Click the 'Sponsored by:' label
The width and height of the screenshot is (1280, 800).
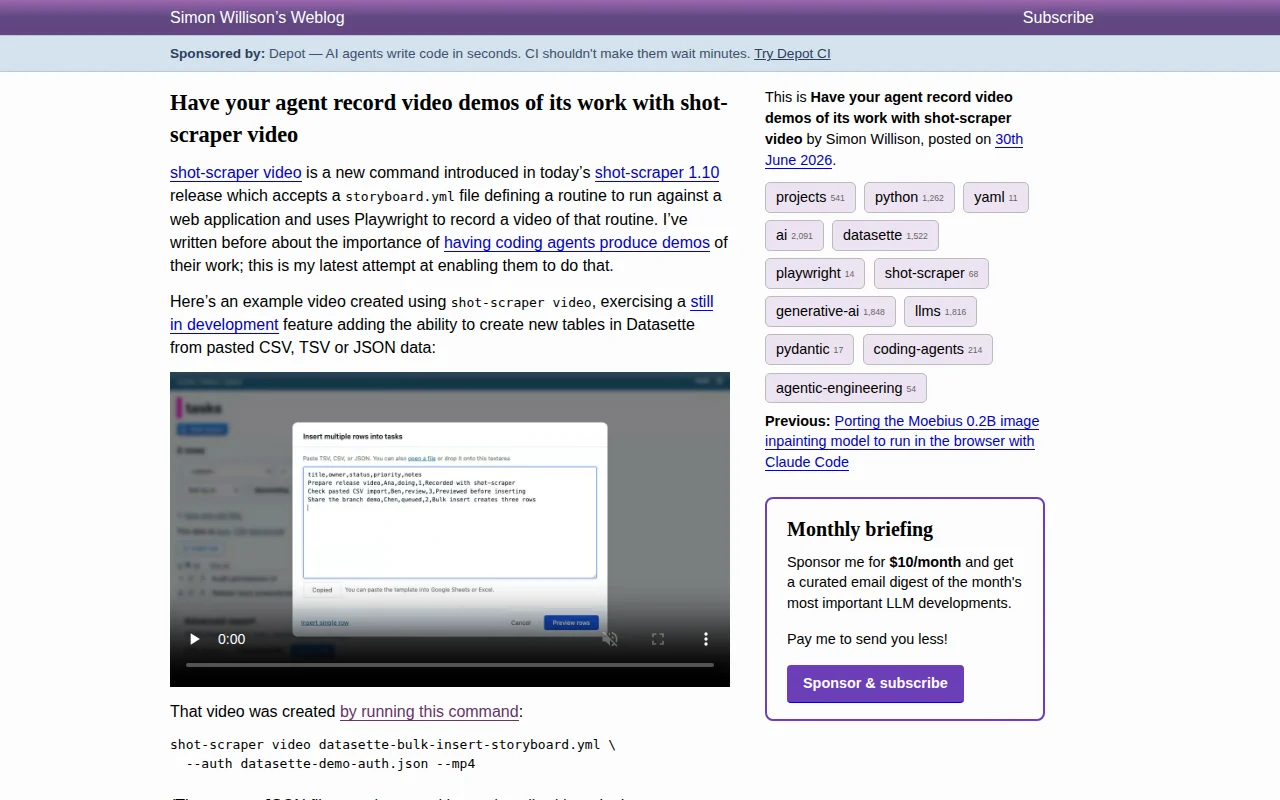217,54
